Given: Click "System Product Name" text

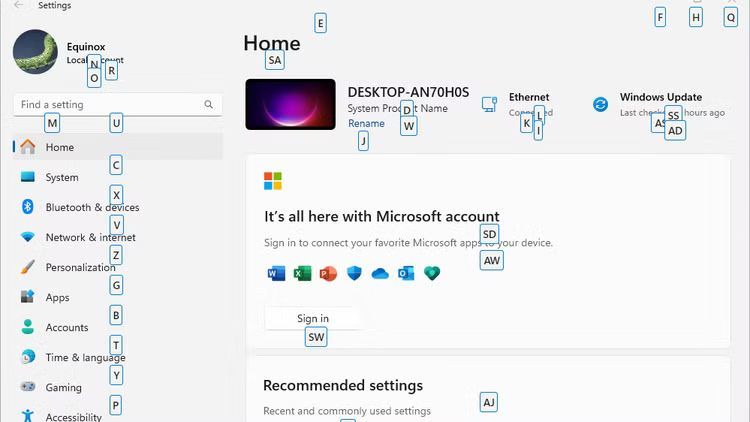Looking at the screenshot, I should coord(397,109).
